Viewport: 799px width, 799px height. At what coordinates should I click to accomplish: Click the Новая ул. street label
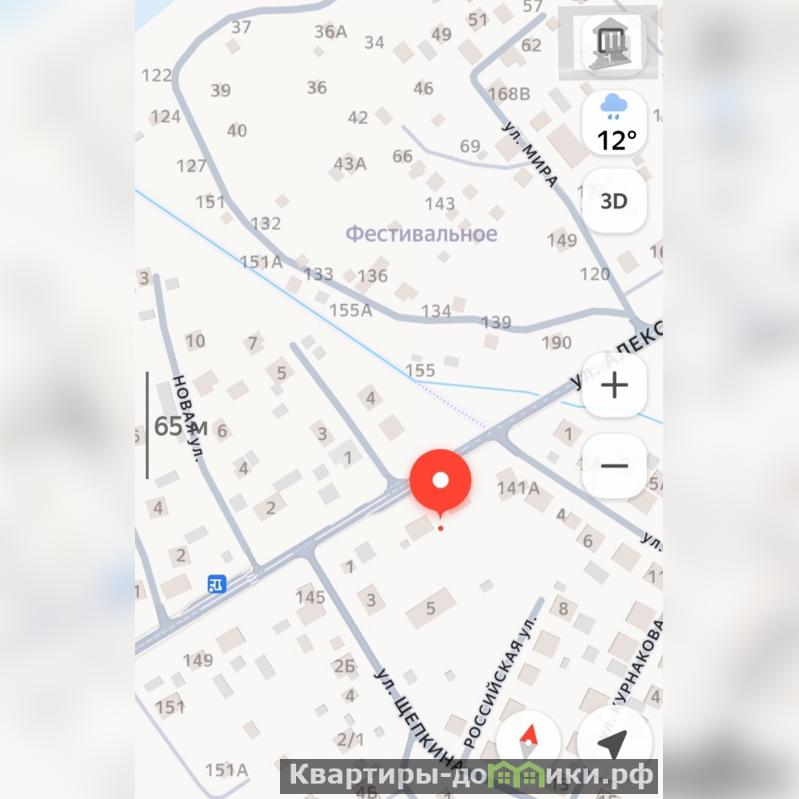coord(187,419)
